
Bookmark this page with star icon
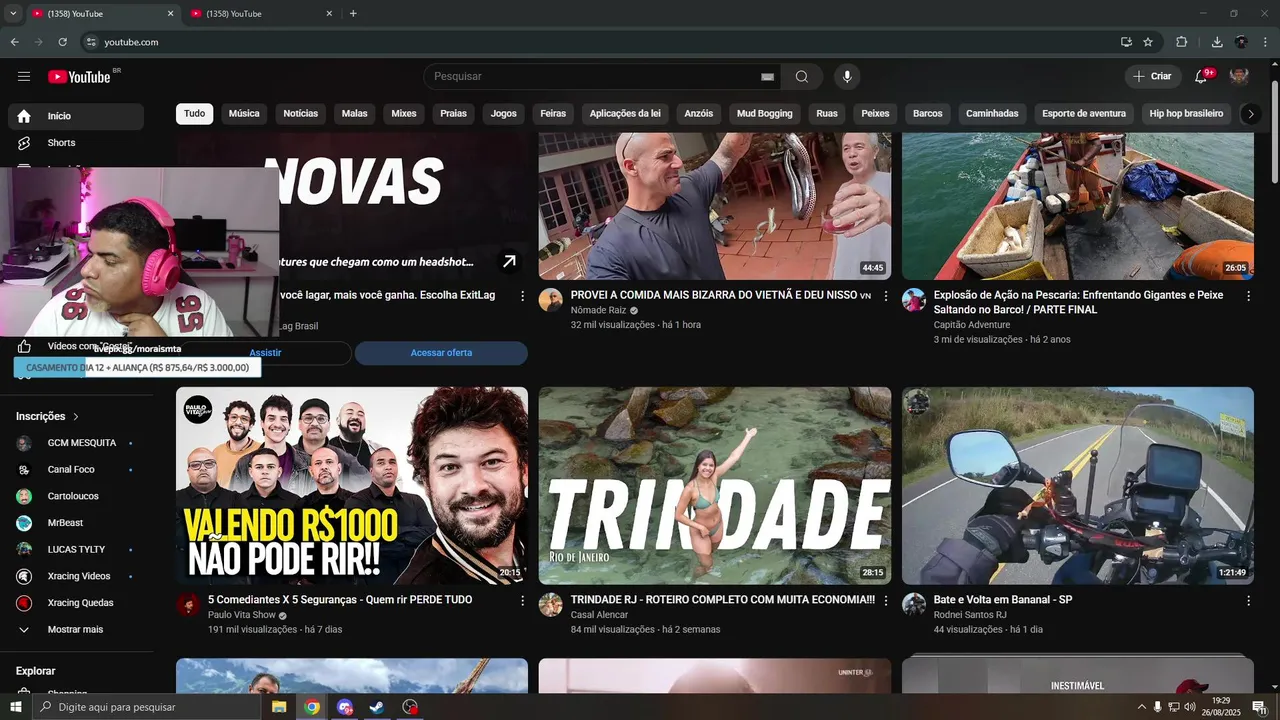click(x=1148, y=42)
